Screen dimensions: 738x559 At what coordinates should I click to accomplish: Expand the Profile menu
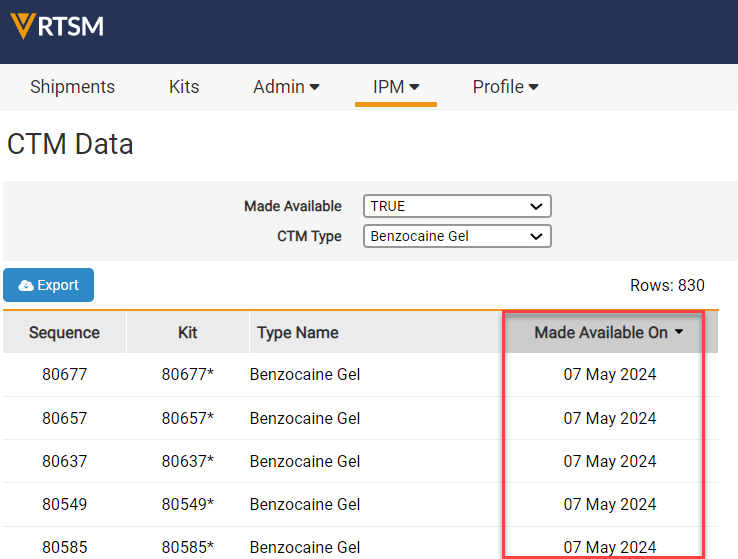(x=505, y=87)
